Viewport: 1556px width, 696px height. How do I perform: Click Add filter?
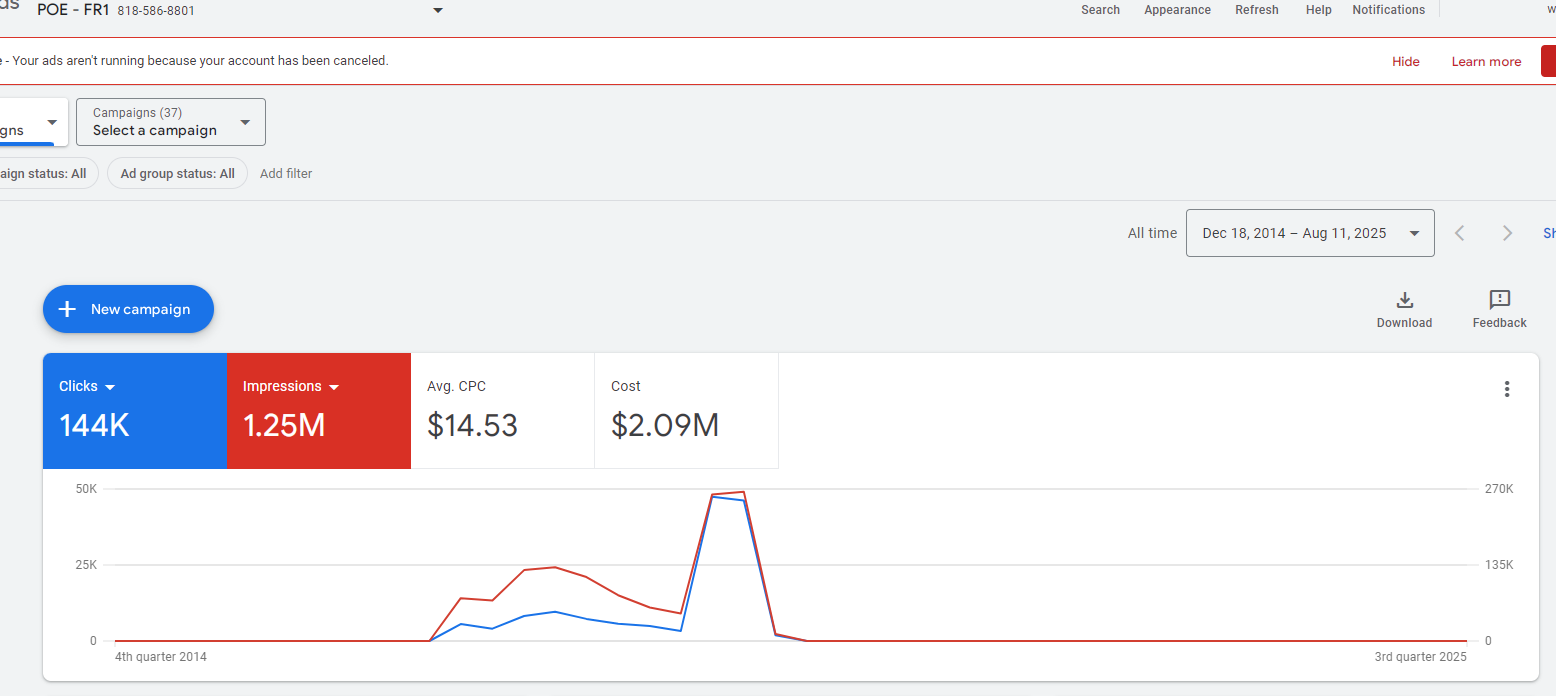pyautogui.click(x=286, y=173)
